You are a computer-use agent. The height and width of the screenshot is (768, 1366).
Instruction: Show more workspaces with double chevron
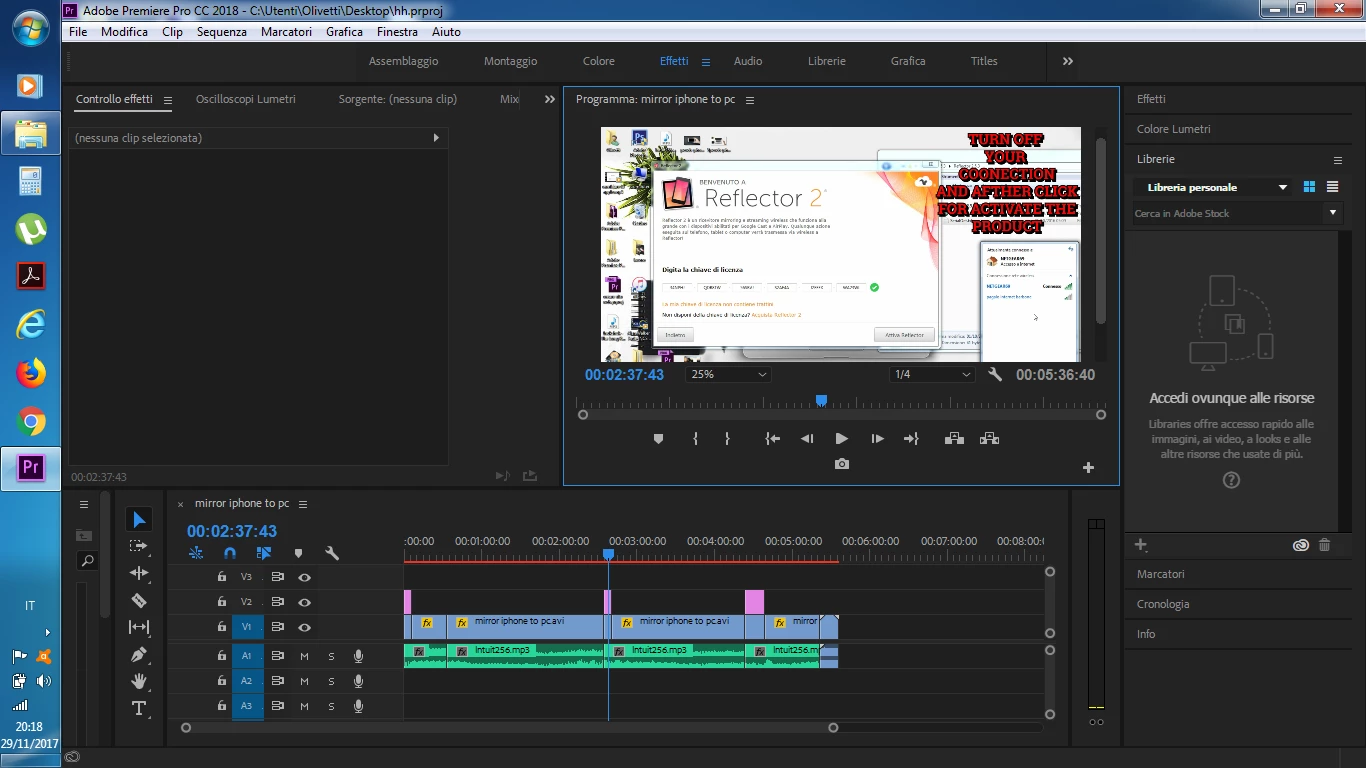pyautogui.click(x=1068, y=61)
